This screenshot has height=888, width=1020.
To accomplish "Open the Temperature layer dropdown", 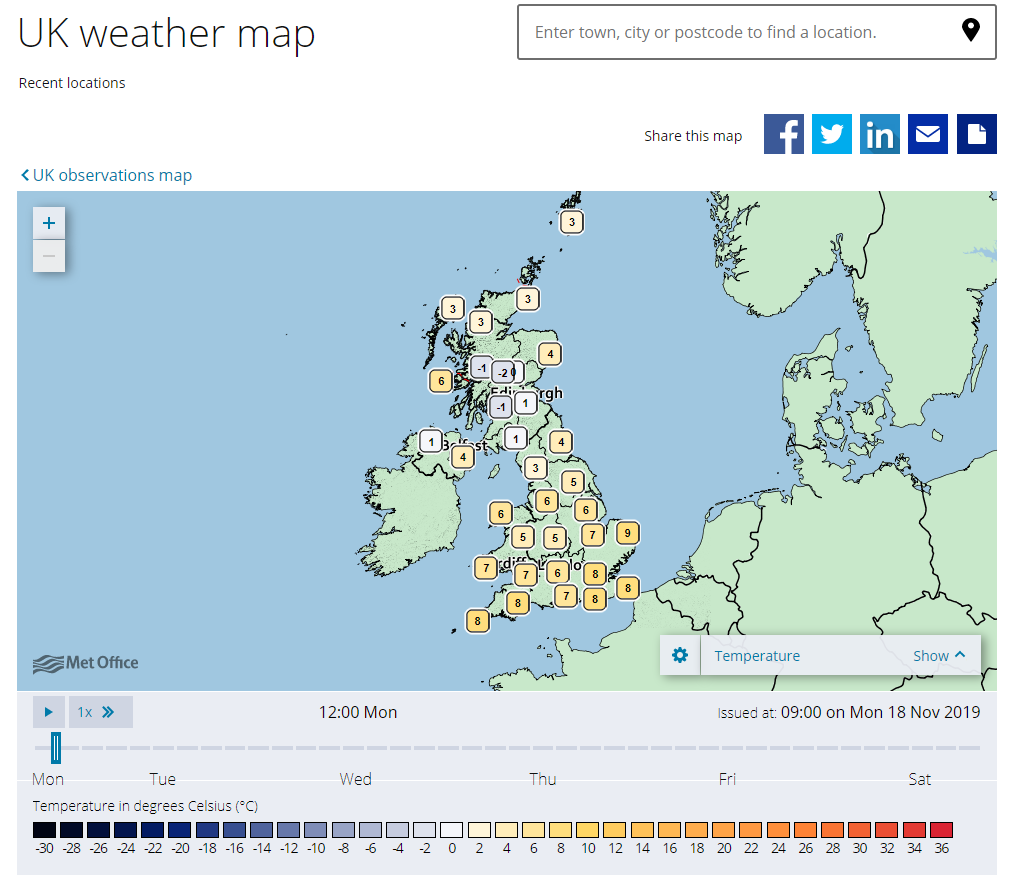I will 757,656.
